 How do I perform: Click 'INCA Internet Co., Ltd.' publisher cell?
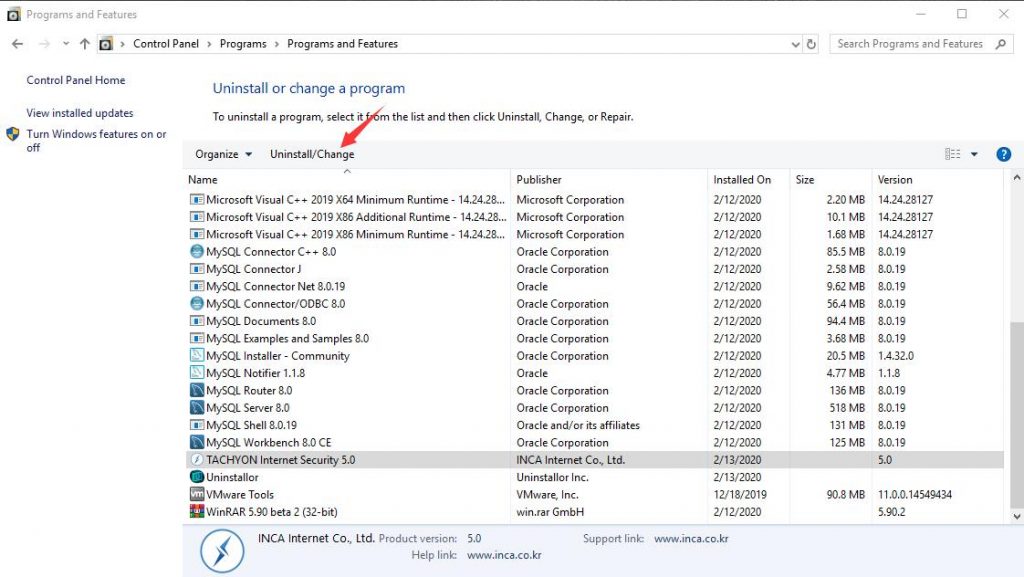pos(571,460)
